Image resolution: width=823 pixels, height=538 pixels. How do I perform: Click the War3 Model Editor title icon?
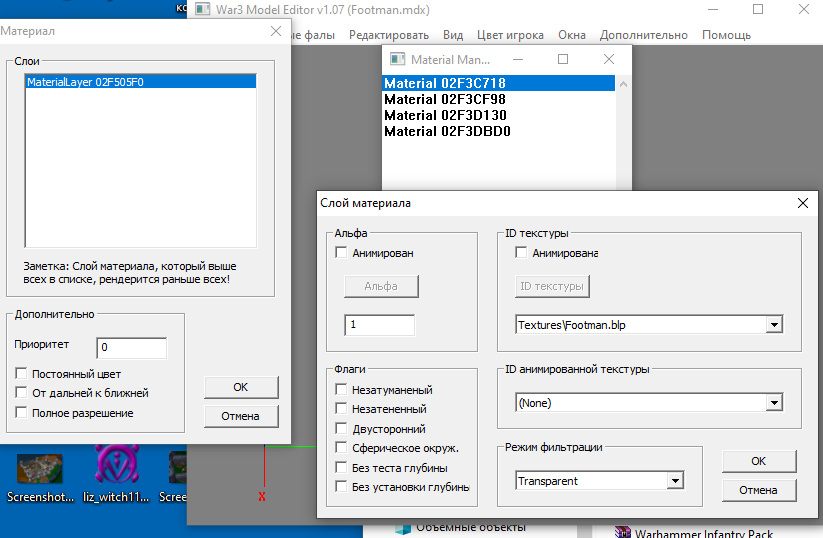point(203,9)
